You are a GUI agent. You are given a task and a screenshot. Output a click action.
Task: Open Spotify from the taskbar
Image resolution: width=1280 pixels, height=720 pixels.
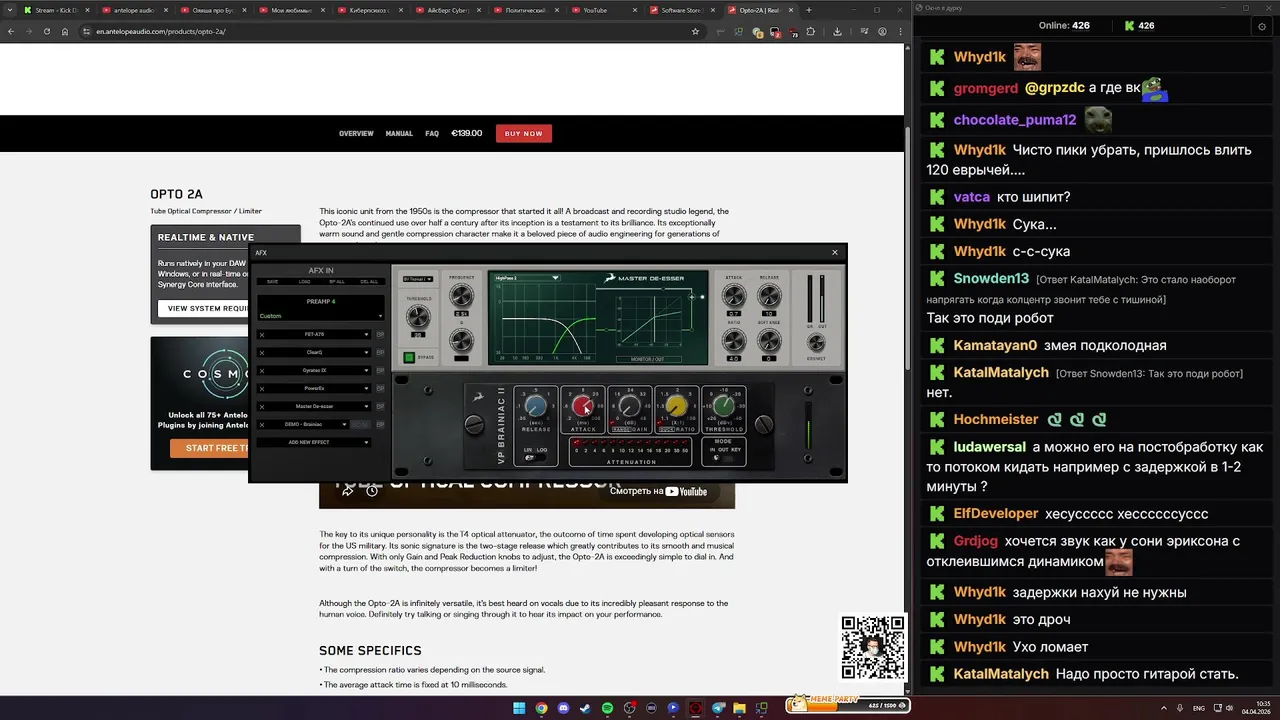tap(607, 708)
